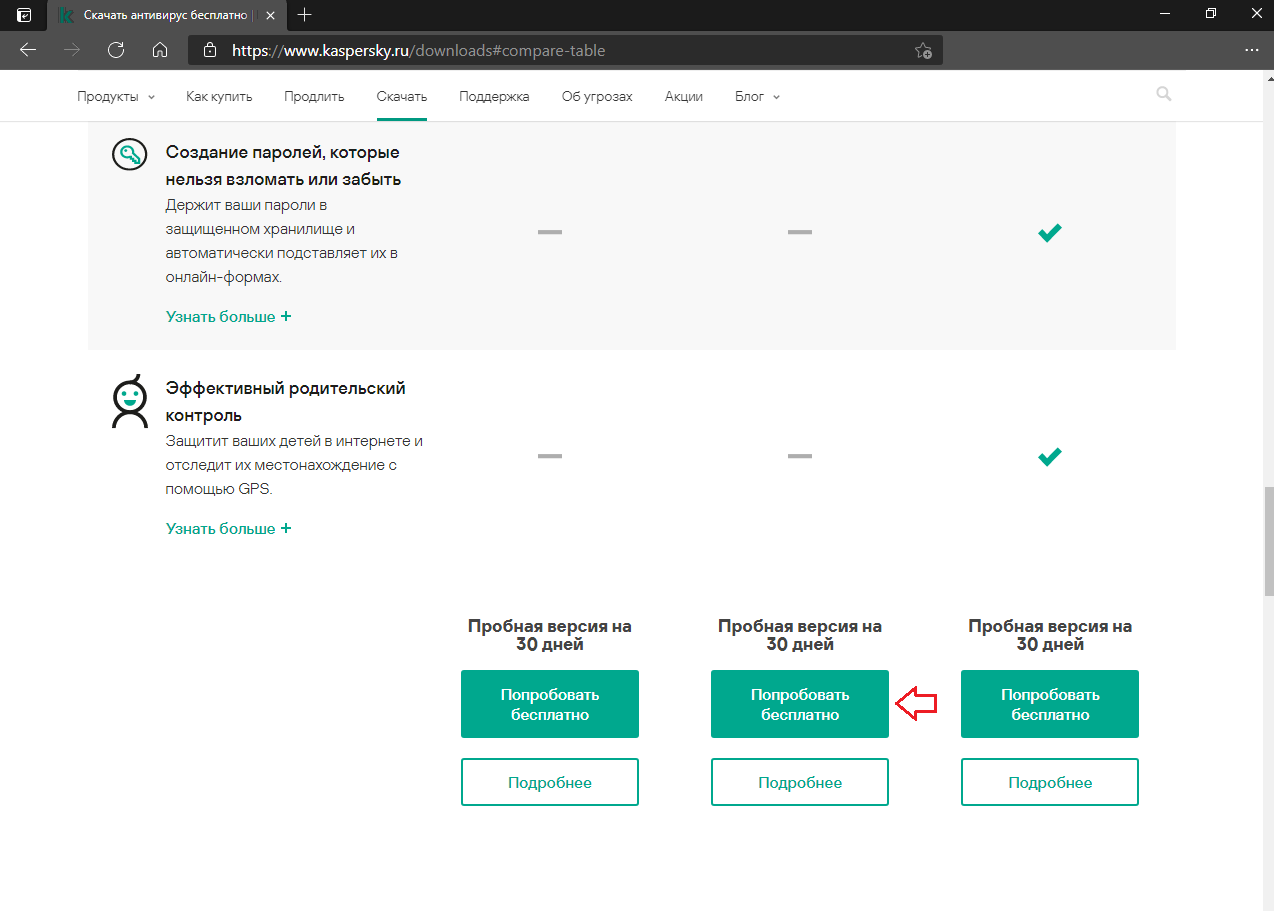Image resolution: width=1274 pixels, height=911 pixels.
Task: Expand Узнать больше under password creation
Action: (x=228, y=316)
